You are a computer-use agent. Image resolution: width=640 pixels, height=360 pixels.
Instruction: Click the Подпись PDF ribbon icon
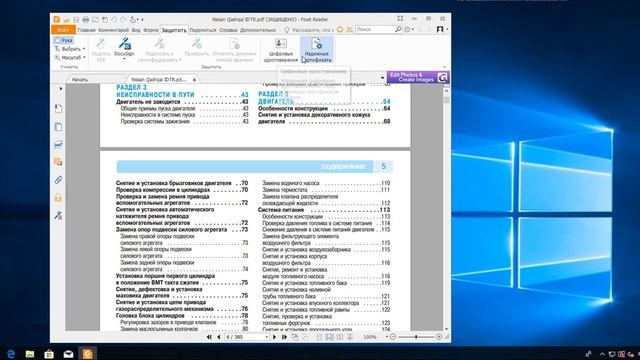coord(101,50)
